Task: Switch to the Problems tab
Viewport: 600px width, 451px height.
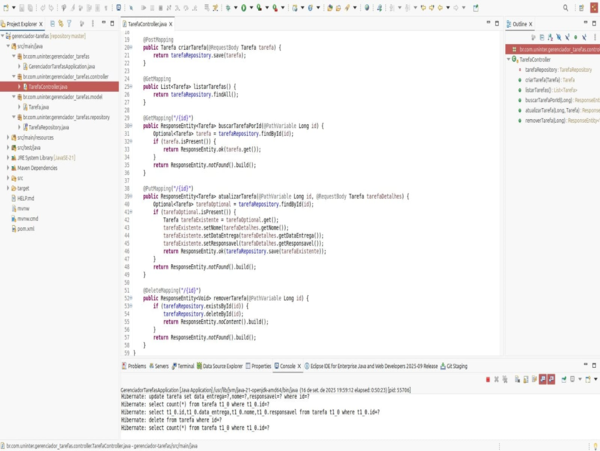Action: point(137,366)
